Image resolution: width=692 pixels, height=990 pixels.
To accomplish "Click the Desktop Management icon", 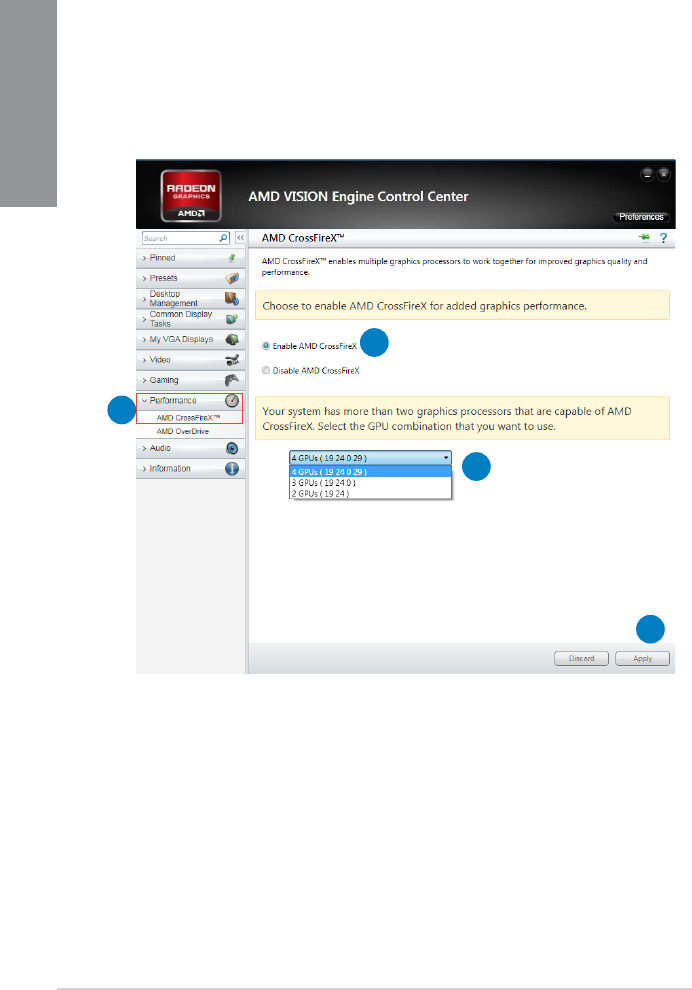I will point(232,298).
